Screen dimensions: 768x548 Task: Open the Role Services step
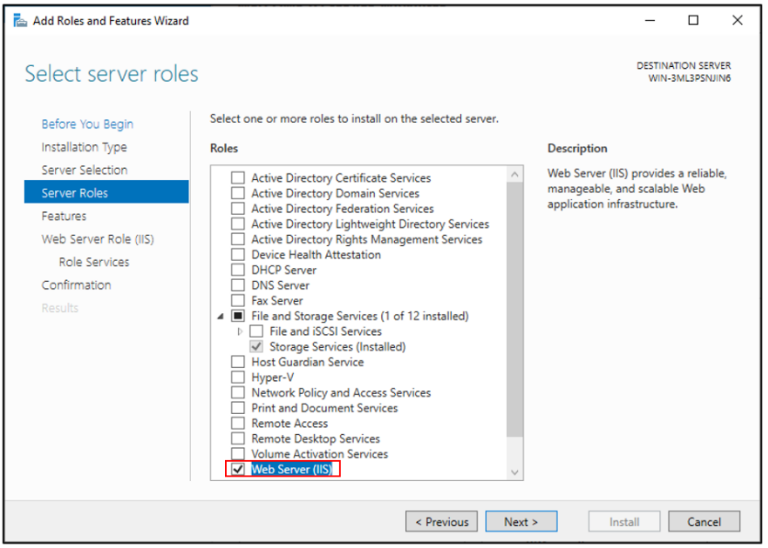94,262
